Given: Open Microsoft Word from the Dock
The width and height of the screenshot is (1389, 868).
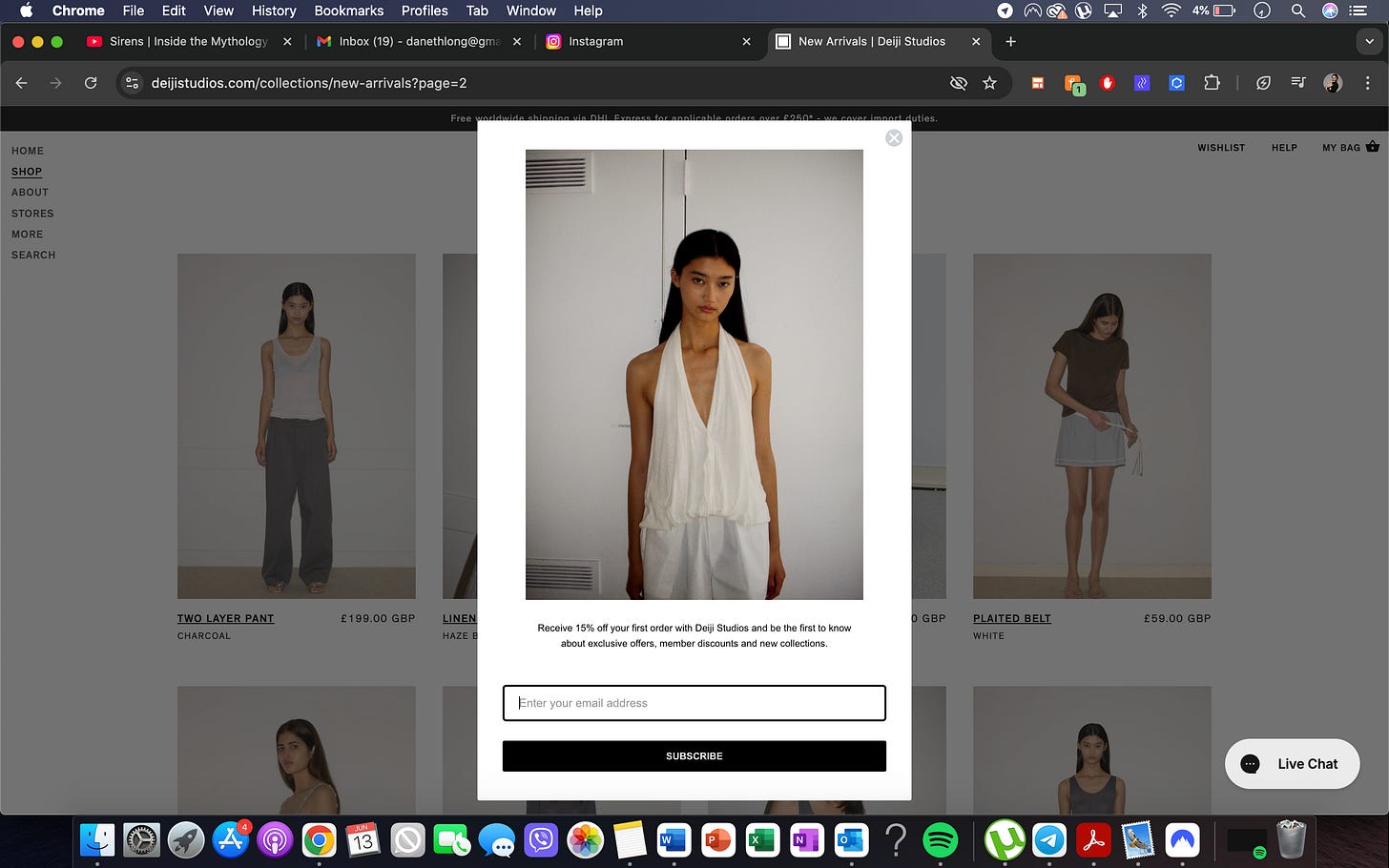Looking at the screenshot, I should [674, 840].
